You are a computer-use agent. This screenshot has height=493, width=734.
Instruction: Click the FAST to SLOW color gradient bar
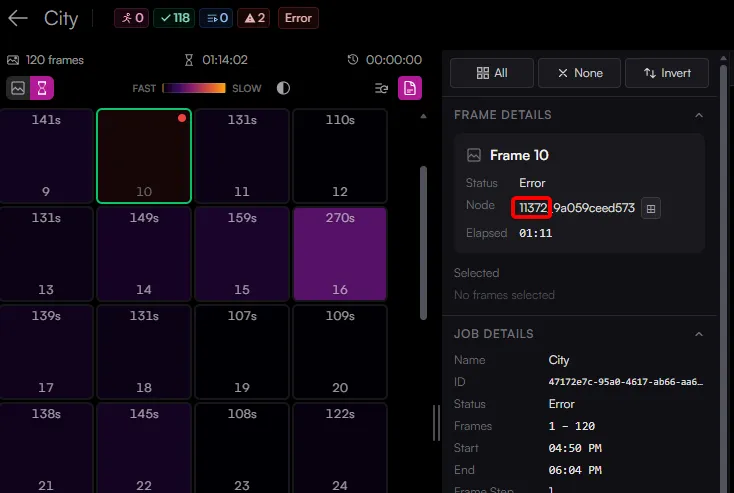click(194, 88)
